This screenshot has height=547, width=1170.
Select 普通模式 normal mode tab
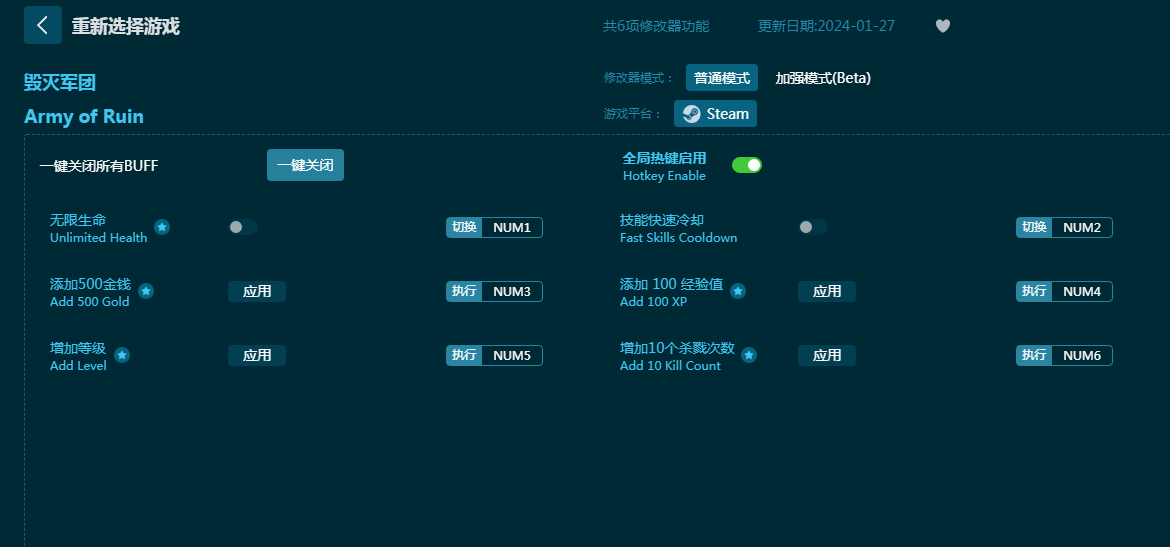click(x=721, y=78)
